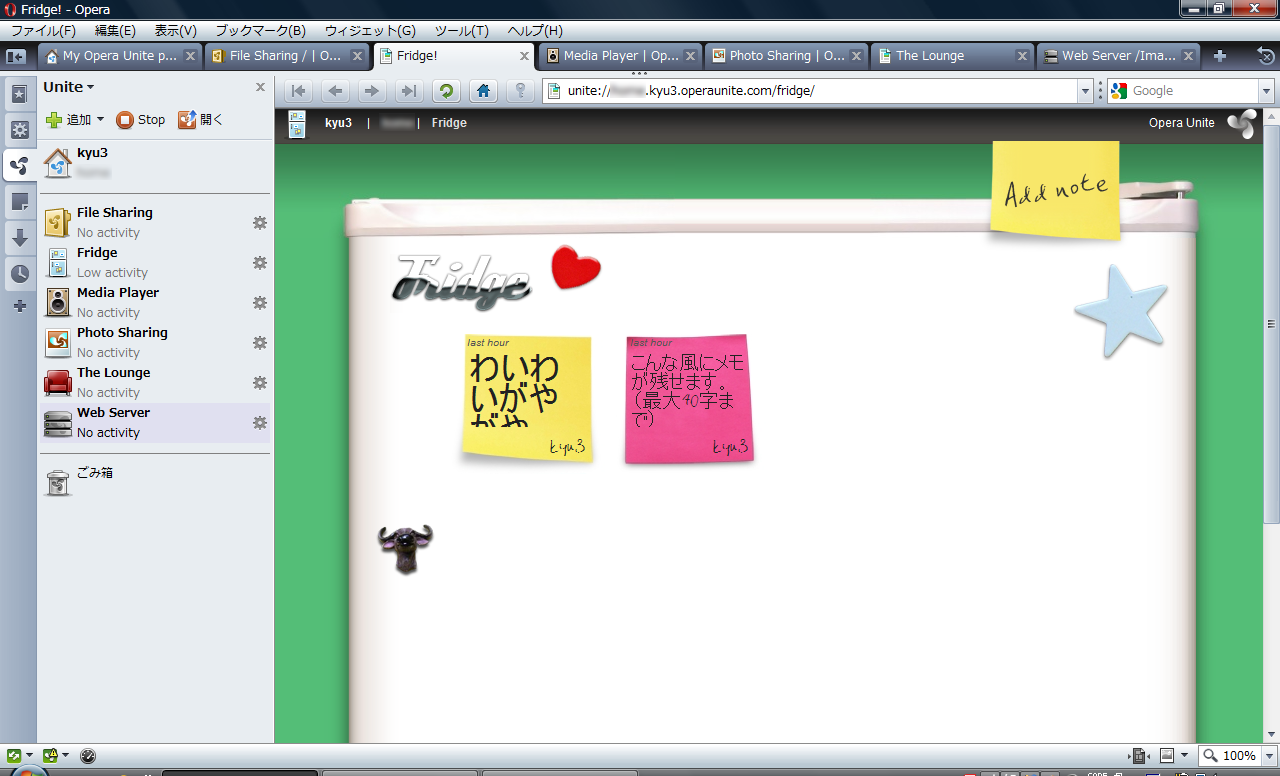Open settings gear for Media Player
Image resolution: width=1280 pixels, height=776 pixels.
tap(260, 302)
